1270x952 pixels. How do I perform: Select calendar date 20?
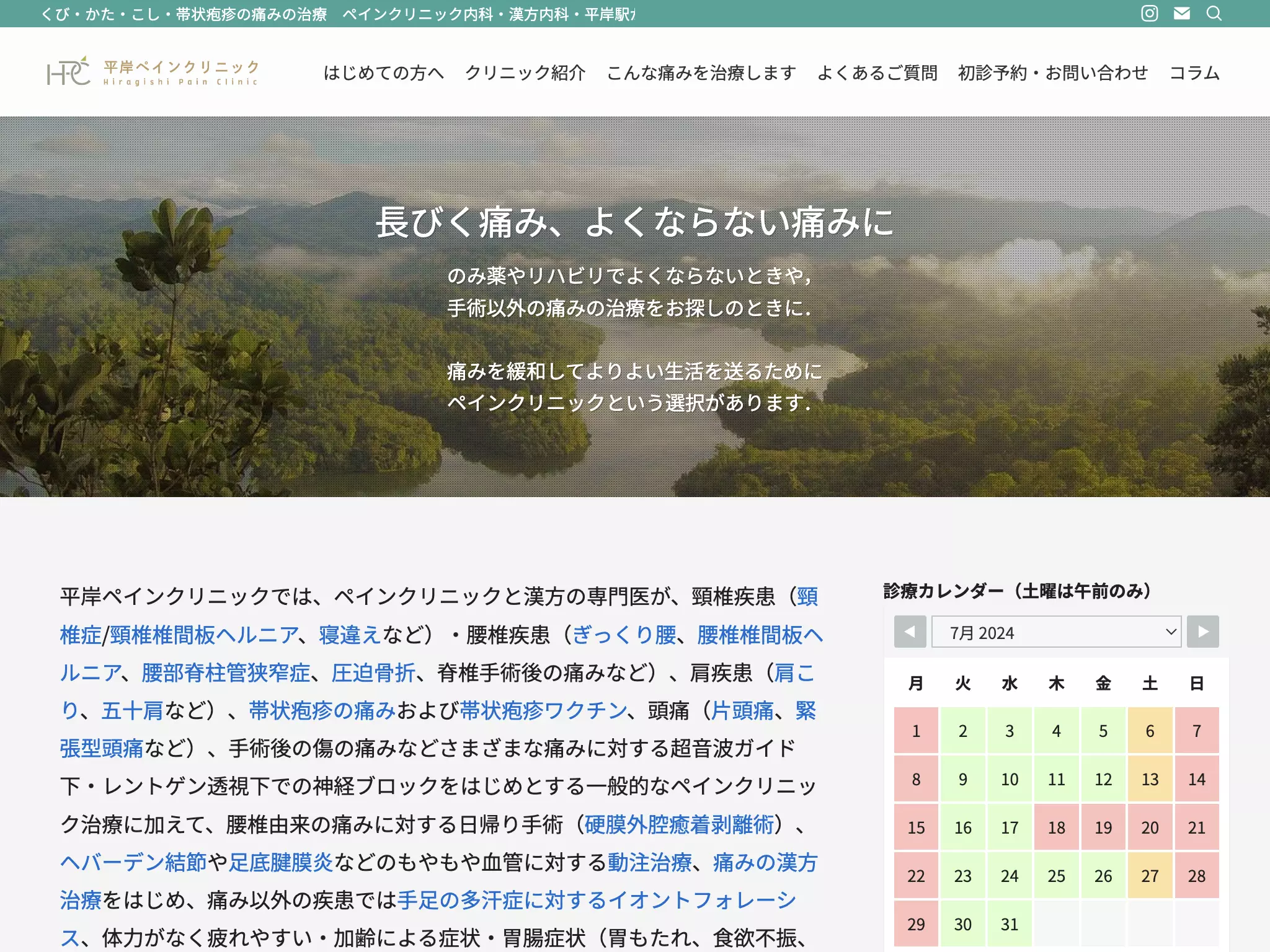(1150, 827)
